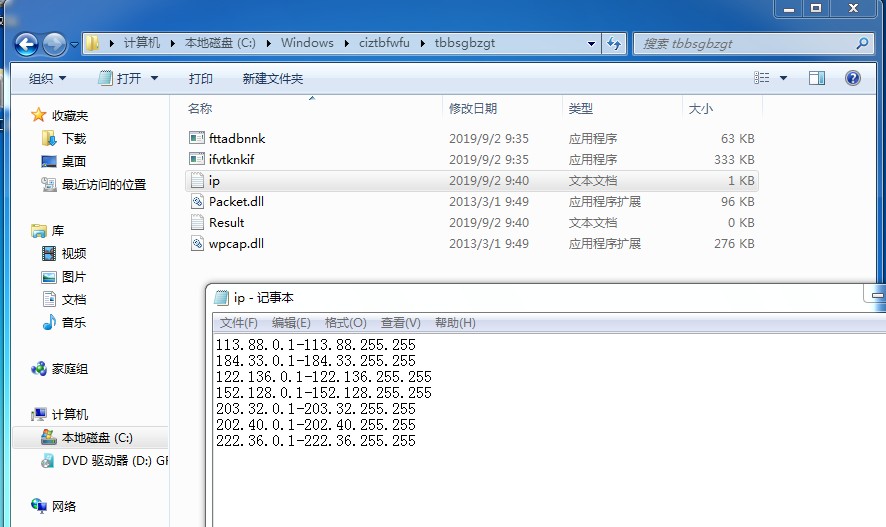Viewport: 886px width, 527px height.
Task: Click the Notepad title bar icon
Action: [222, 297]
